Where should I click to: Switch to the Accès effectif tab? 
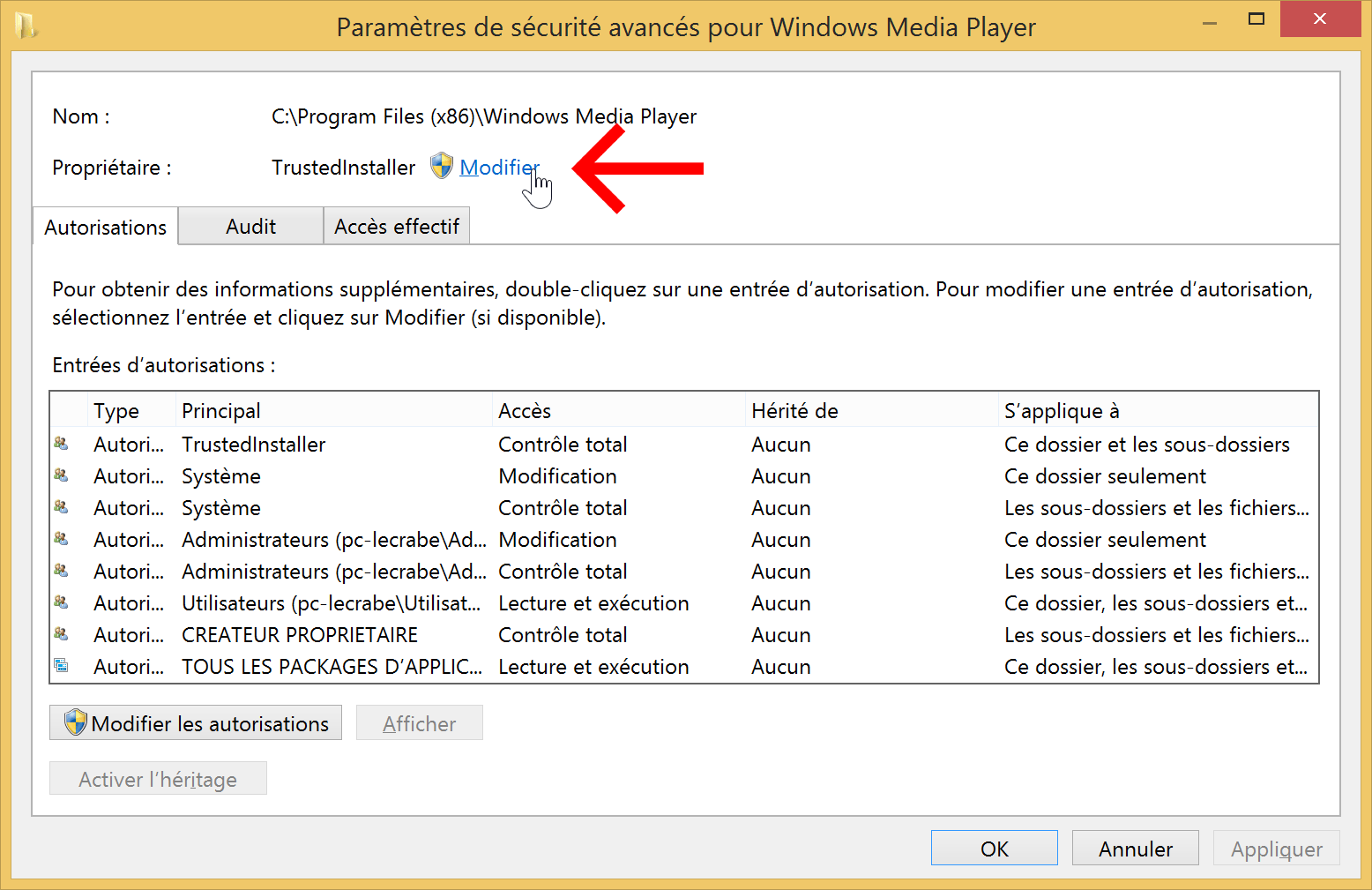[397, 227]
